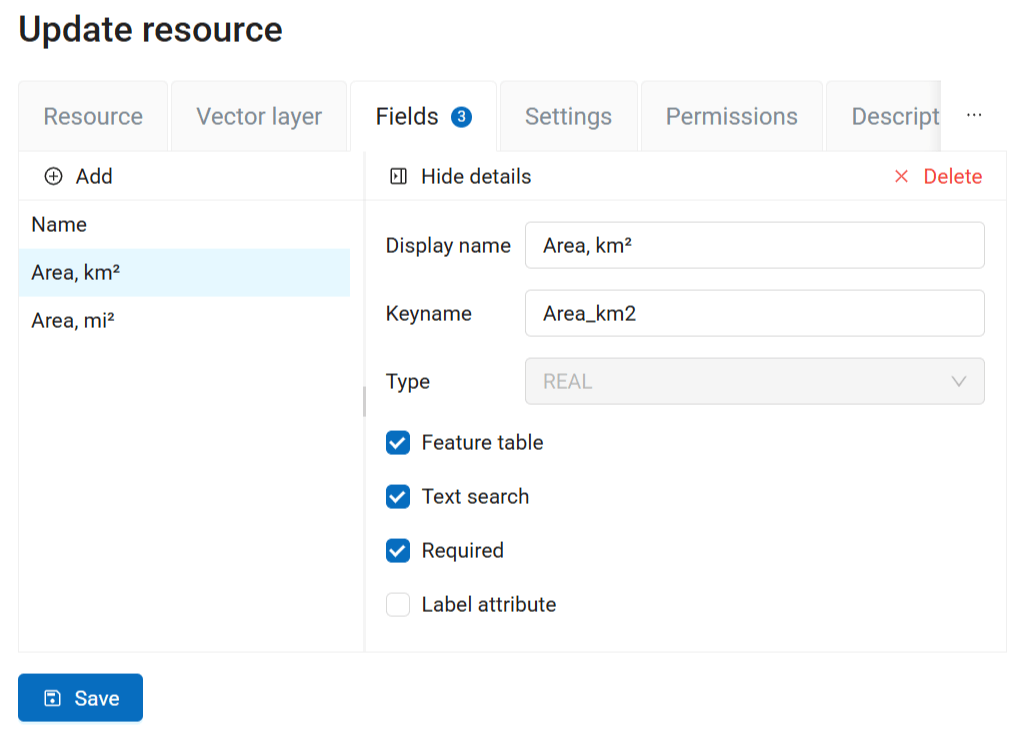The width and height of the screenshot is (1017, 734).
Task: Click the Feature table label text
Action: pyautogui.click(x=483, y=443)
